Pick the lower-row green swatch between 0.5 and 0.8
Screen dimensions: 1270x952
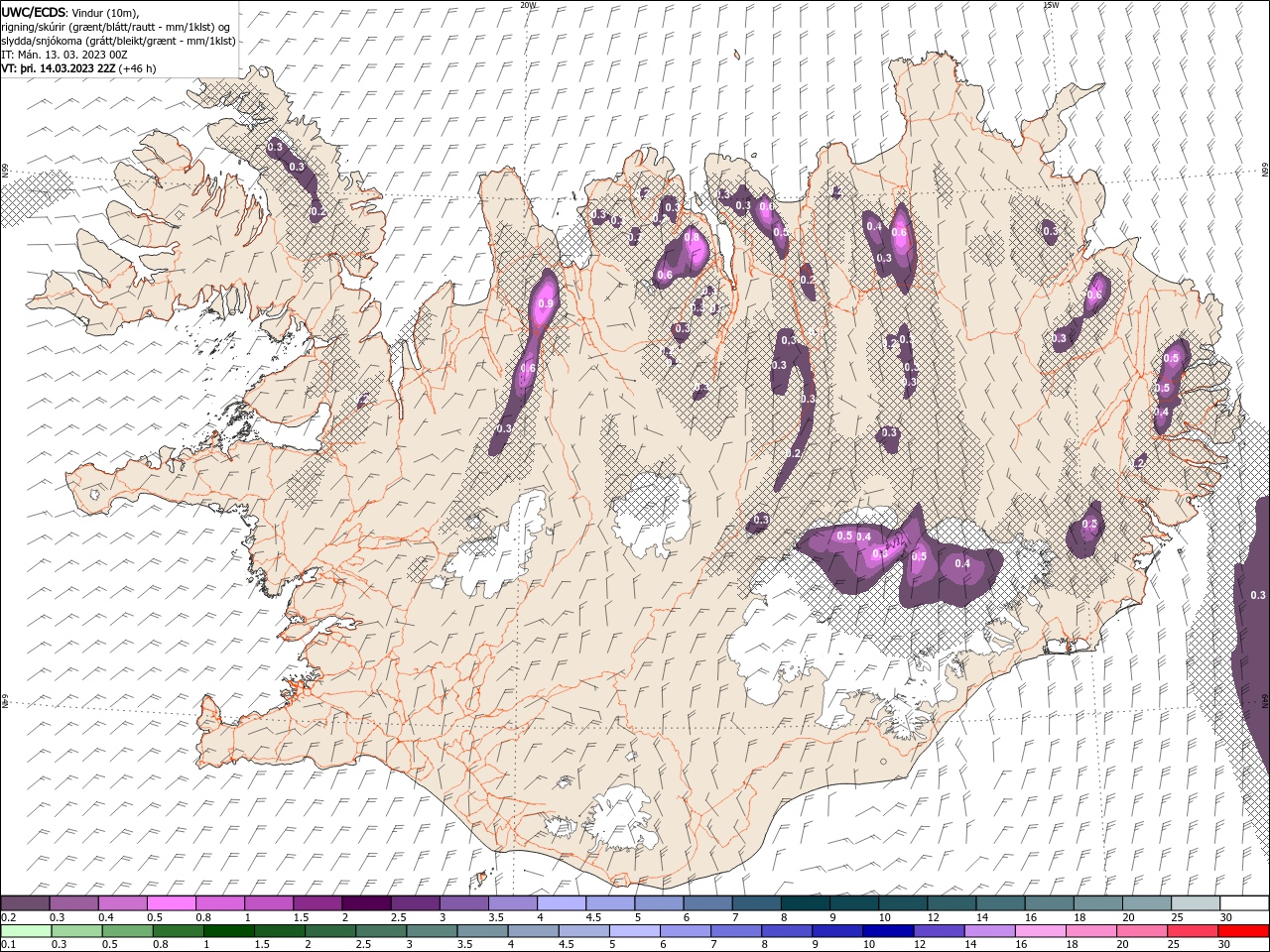click(127, 931)
